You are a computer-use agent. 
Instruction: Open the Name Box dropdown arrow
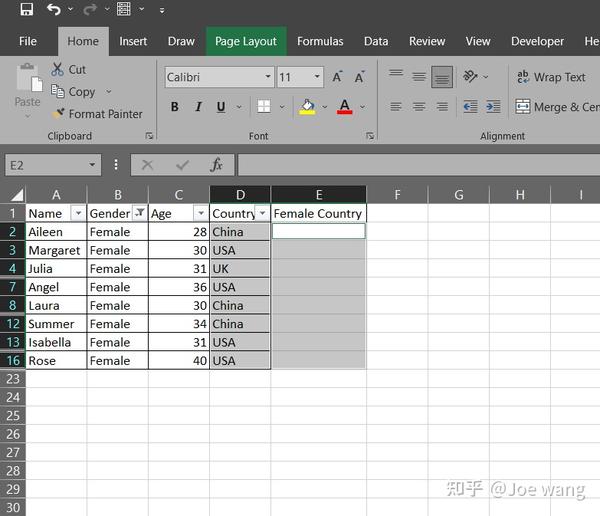[x=92, y=165]
